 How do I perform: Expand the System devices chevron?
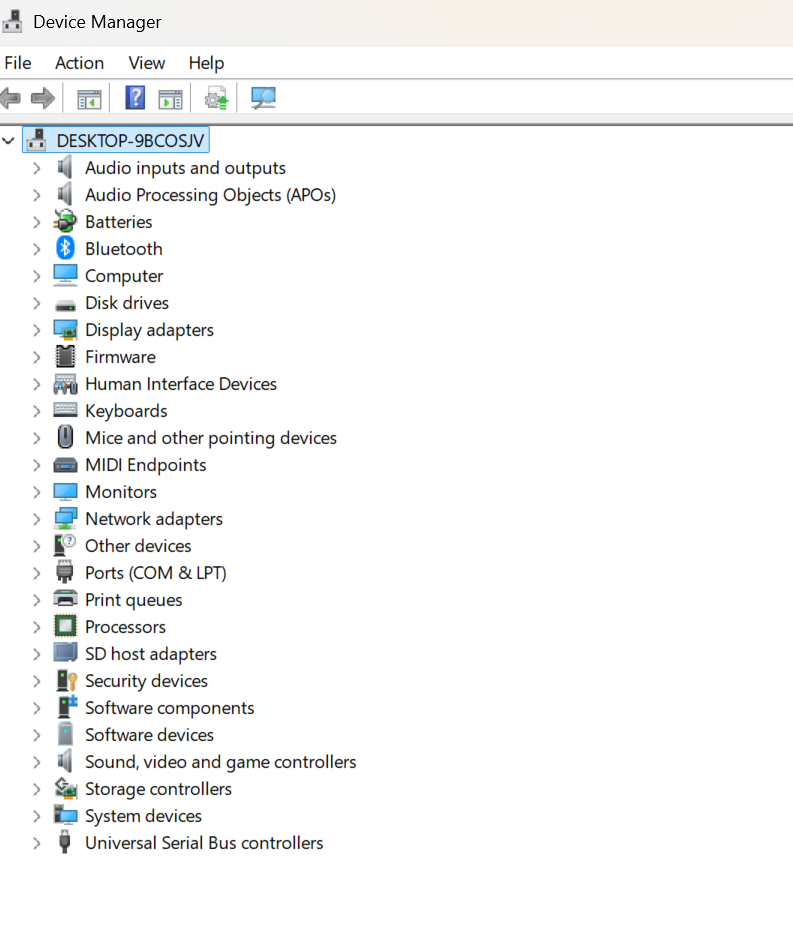[37, 815]
